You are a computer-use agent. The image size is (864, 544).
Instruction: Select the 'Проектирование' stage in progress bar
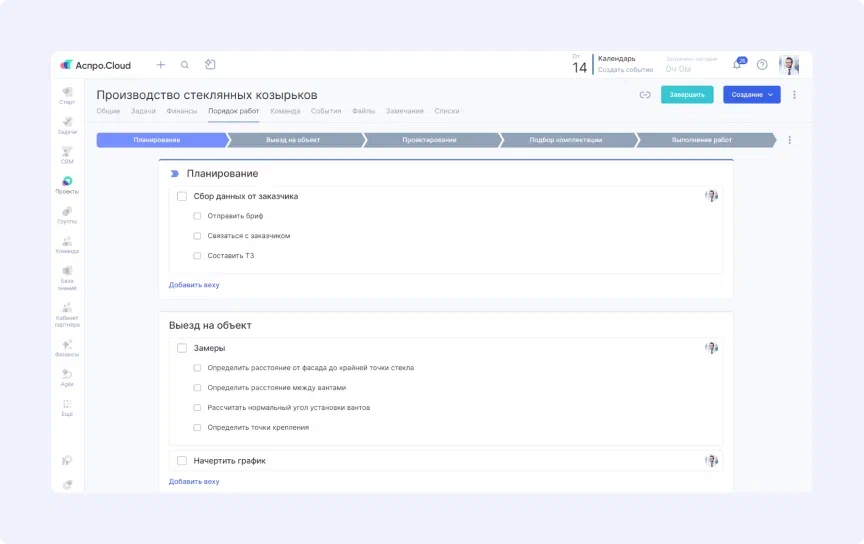tap(429, 140)
